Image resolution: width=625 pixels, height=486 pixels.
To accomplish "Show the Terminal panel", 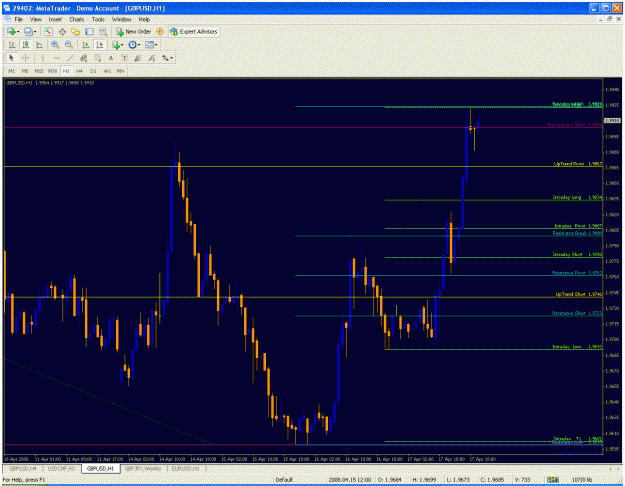I will point(89,31).
